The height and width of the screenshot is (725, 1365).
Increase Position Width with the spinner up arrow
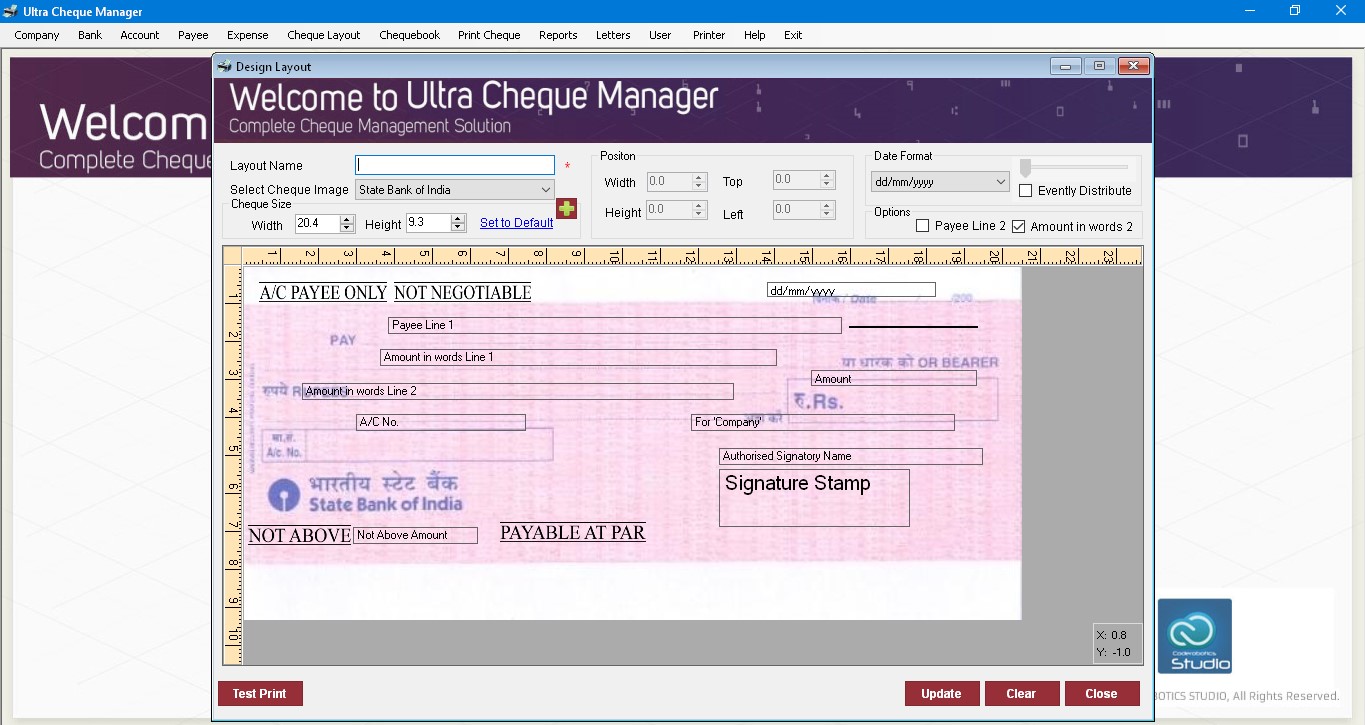pos(698,177)
